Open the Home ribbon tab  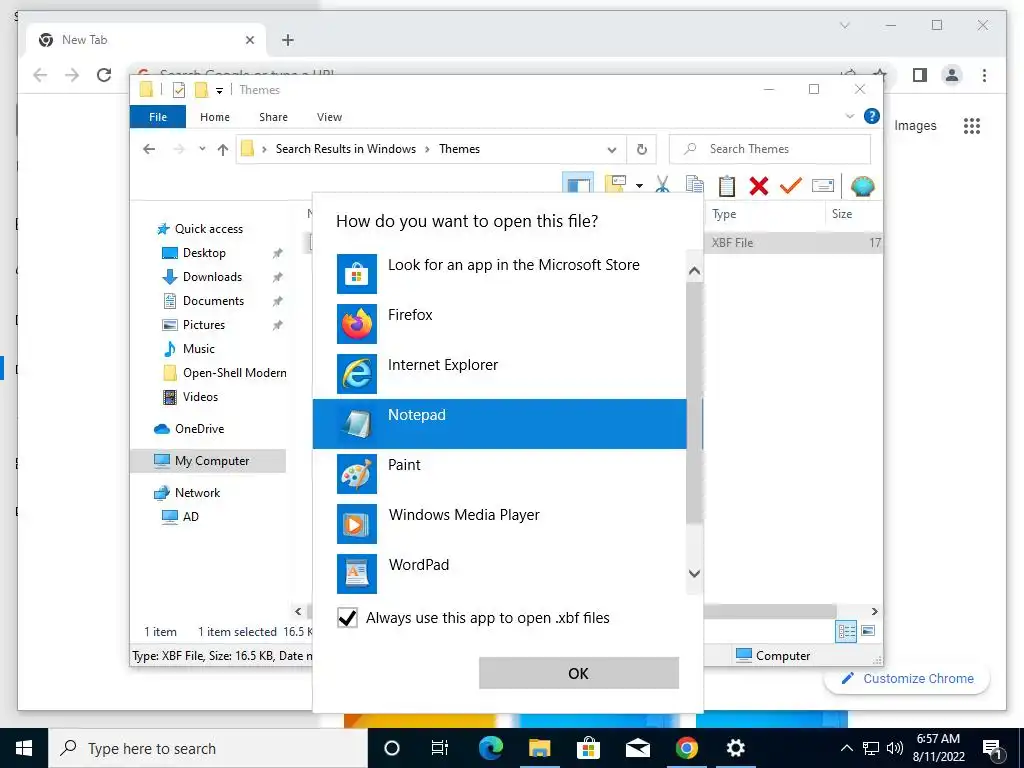click(215, 117)
